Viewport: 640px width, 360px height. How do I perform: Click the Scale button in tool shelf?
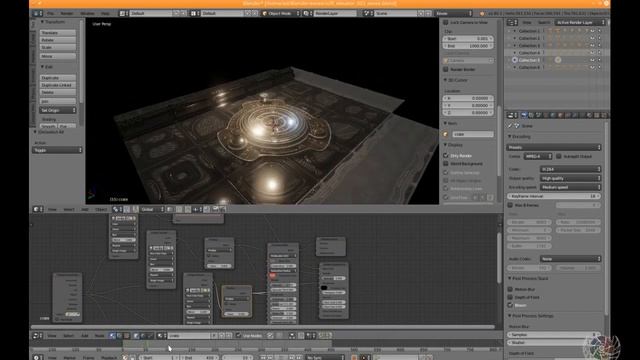[58, 47]
